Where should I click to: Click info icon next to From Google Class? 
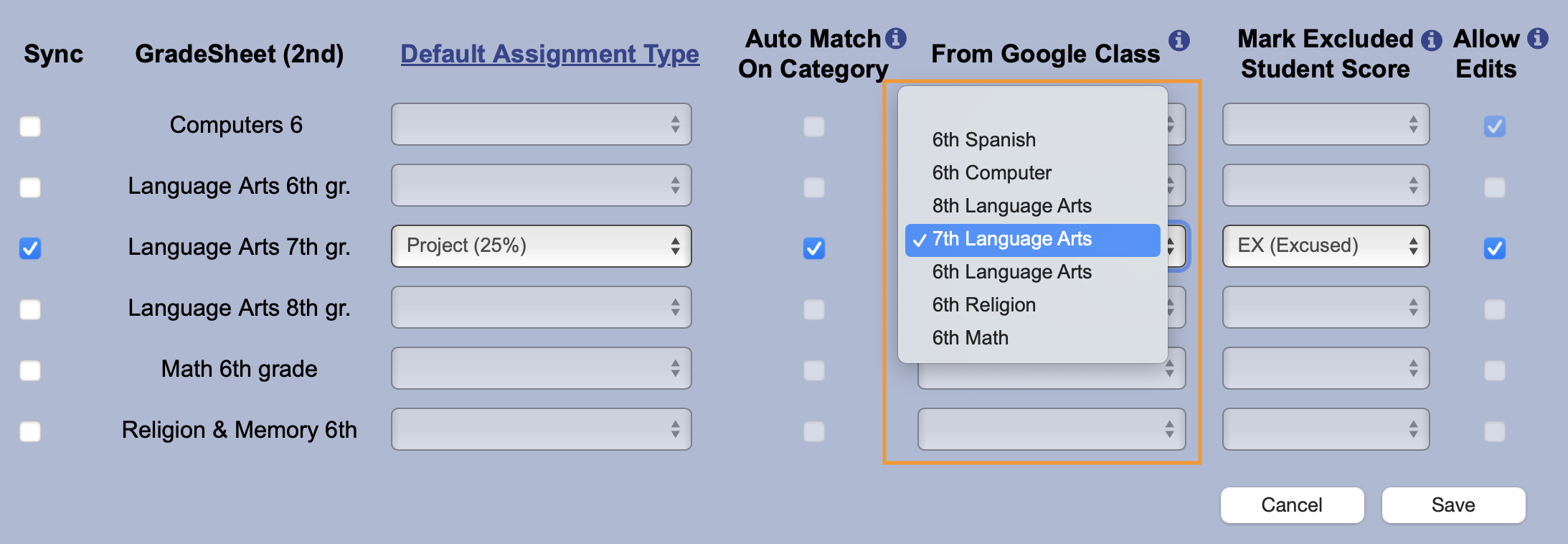[x=1179, y=40]
